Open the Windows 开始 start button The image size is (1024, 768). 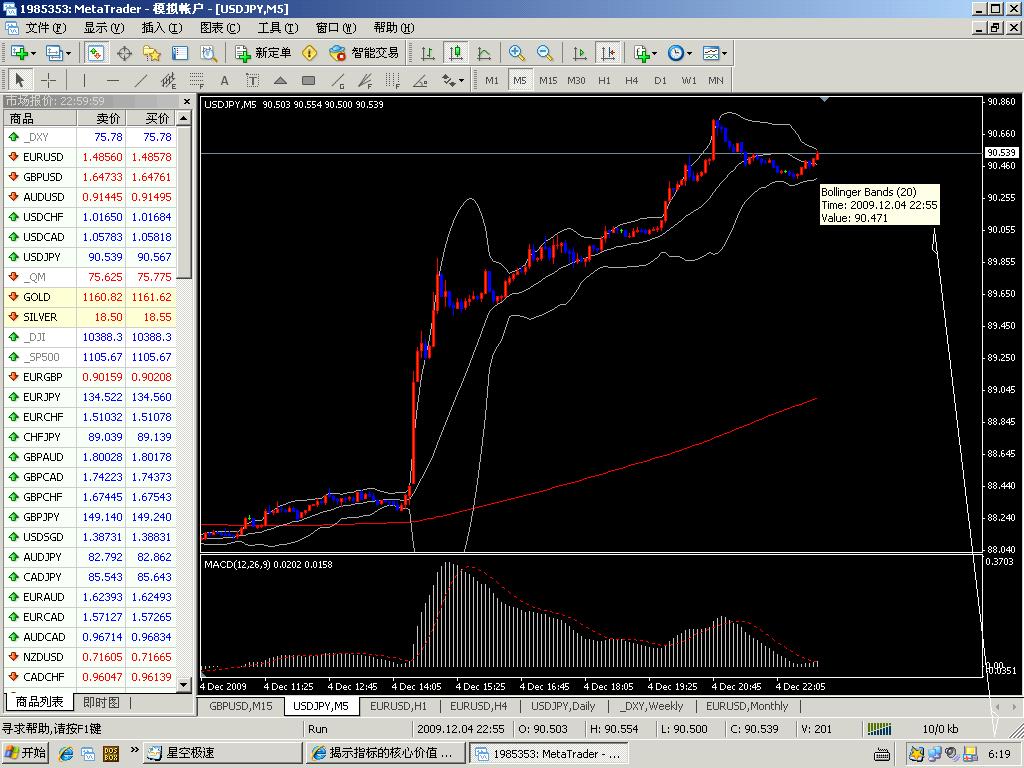click(25, 753)
